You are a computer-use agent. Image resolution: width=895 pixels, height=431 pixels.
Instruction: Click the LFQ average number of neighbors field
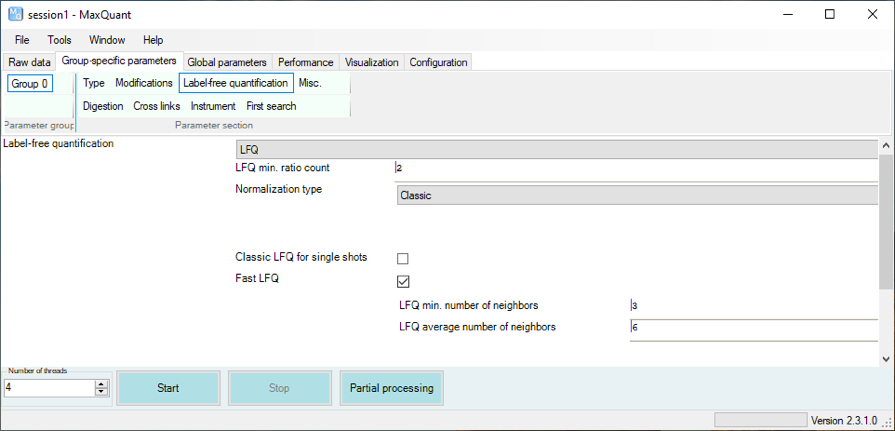point(752,327)
